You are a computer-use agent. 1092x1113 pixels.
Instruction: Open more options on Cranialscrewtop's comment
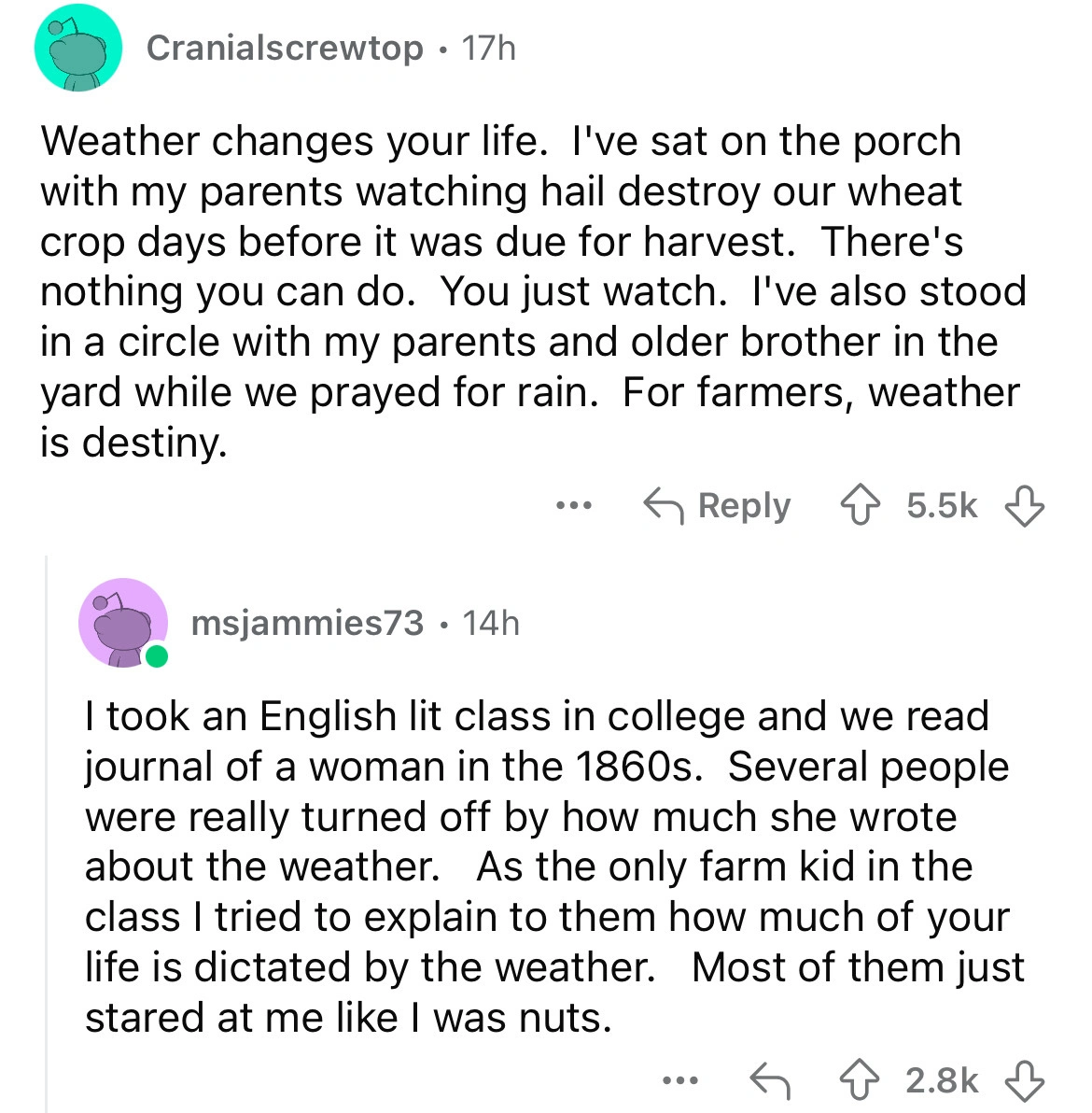pos(574,506)
